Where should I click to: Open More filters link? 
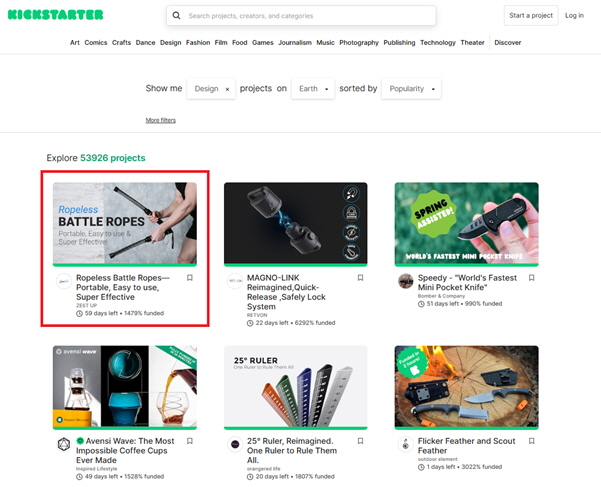pyautogui.click(x=161, y=120)
